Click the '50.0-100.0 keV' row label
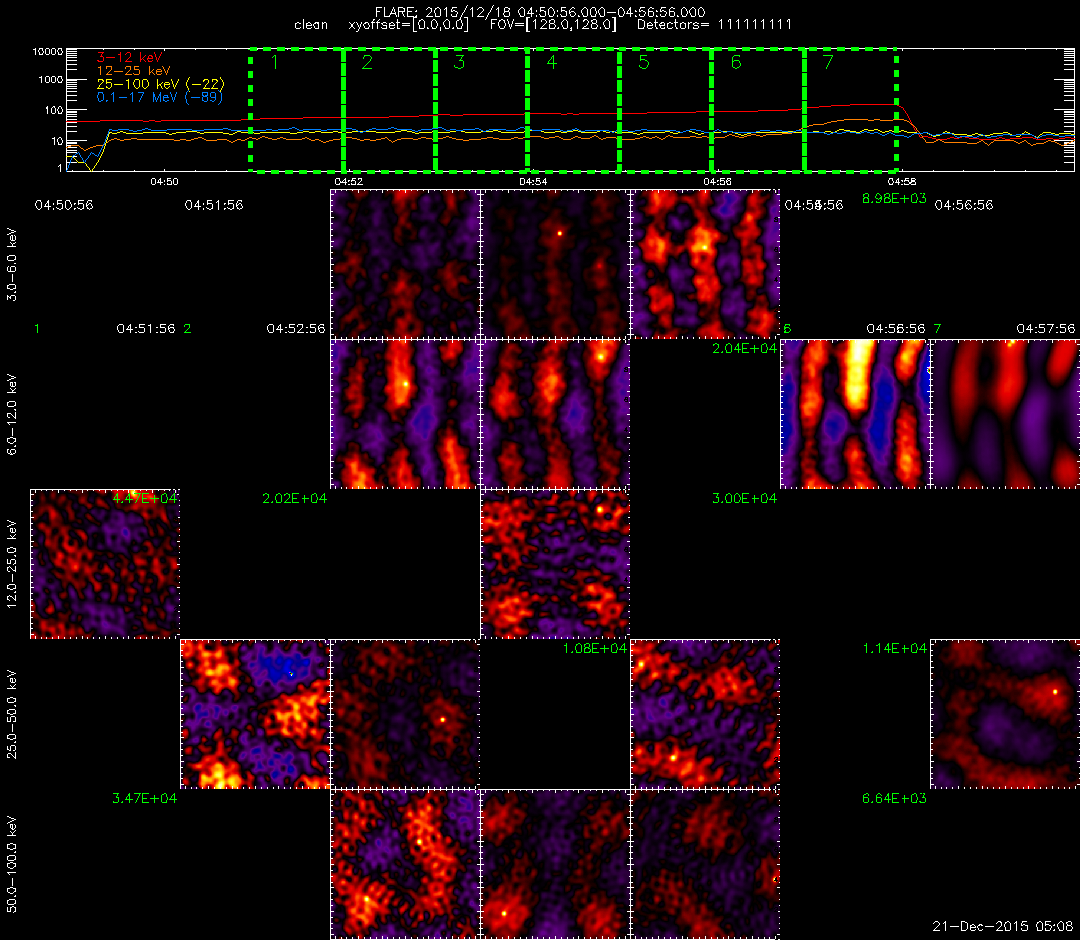This screenshot has width=1080, height=940. pos(12,865)
